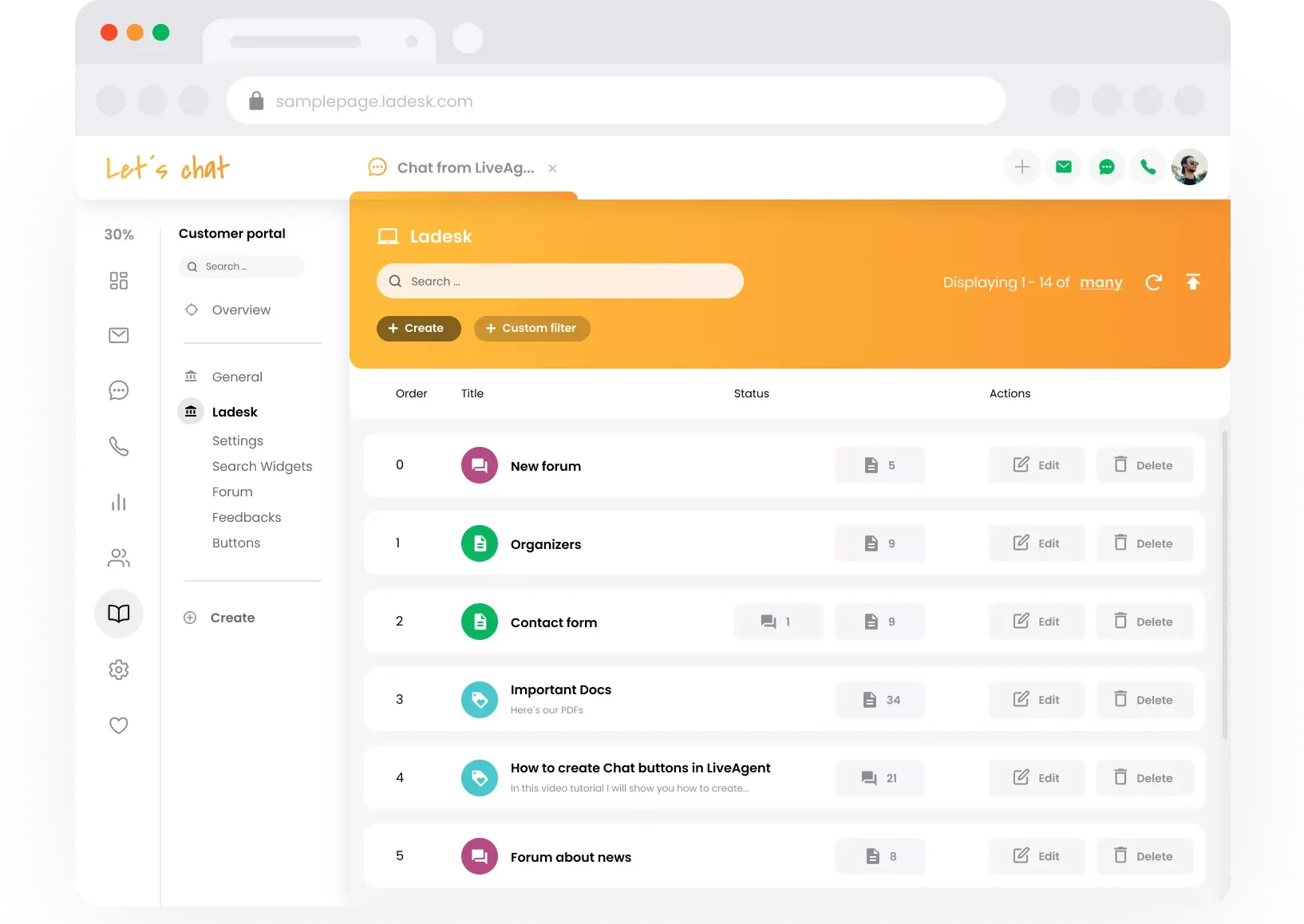The width and height of the screenshot is (1304, 924).
Task: Click the Create button in orange banner
Action: (419, 328)
